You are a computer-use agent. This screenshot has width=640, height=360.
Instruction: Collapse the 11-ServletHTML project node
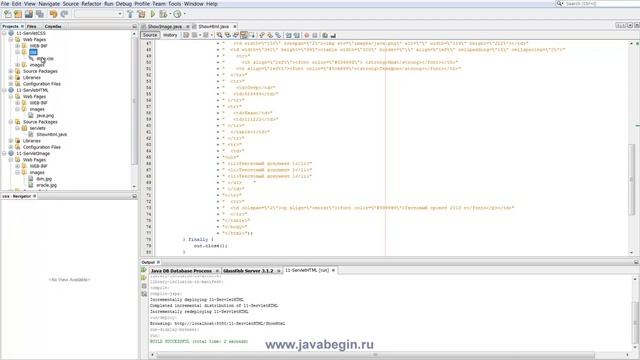(4, 90)
